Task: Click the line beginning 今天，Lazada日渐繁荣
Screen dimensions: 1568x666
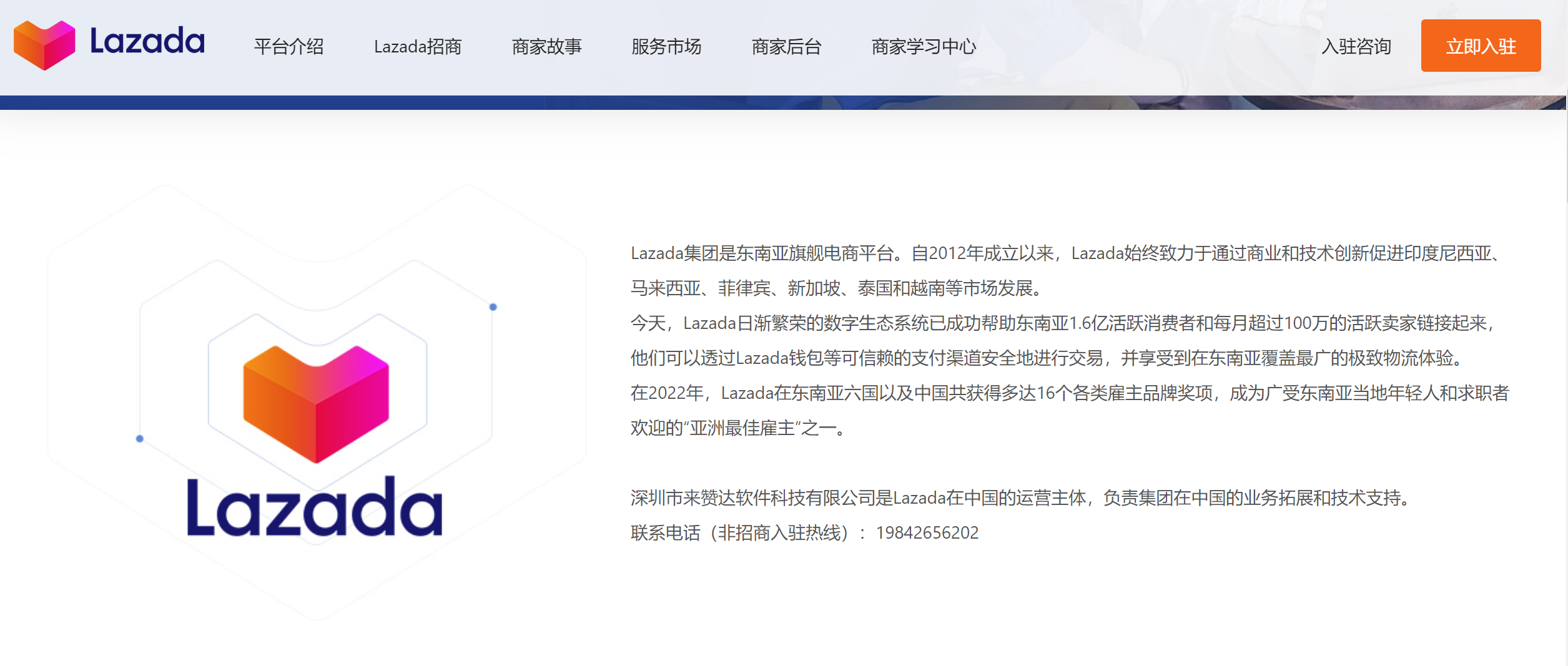Action: pyautogui.click(x=1063, y=323)
